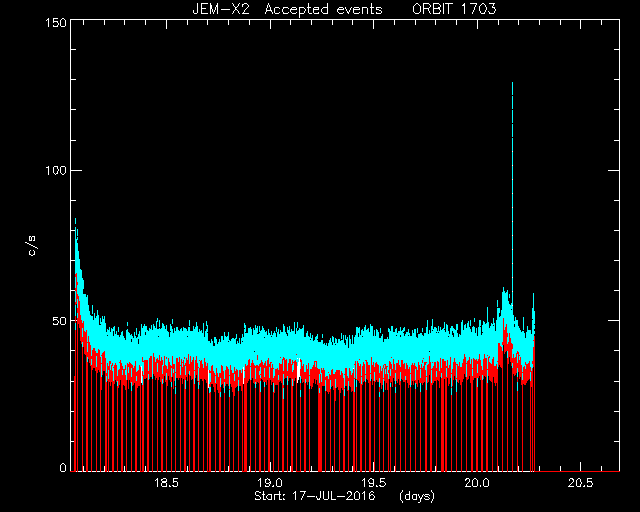Click the 'ORBIT 1703' title text
This screenshot has height=512, width=640.
pos(454,9)
